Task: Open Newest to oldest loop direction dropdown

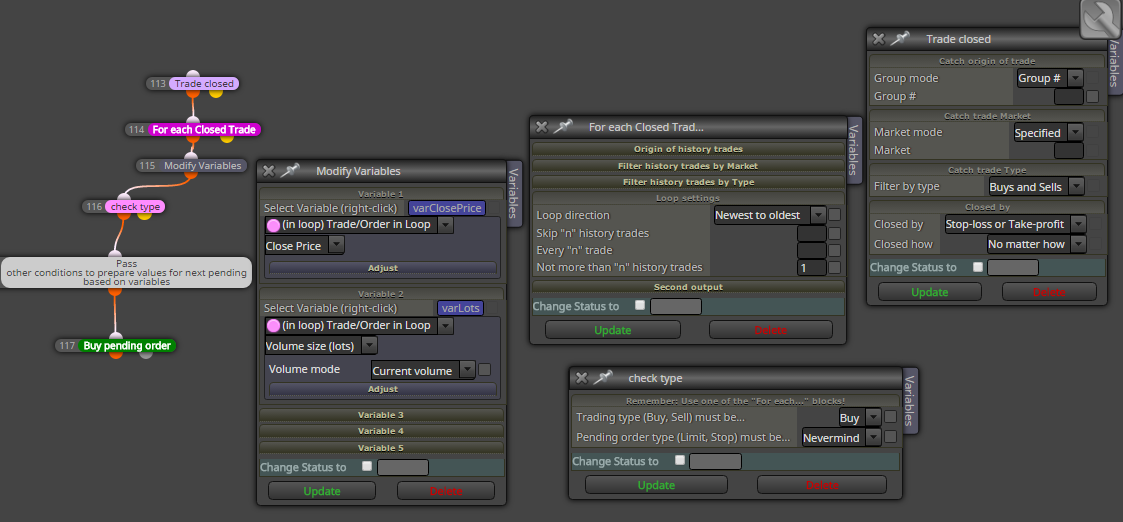Action: click(x=770, y=215)
